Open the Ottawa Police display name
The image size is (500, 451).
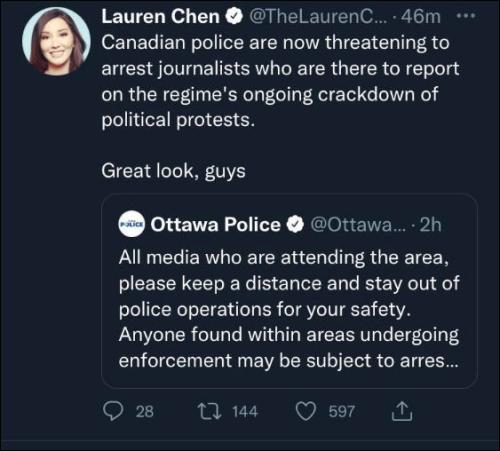click(215, 224)
